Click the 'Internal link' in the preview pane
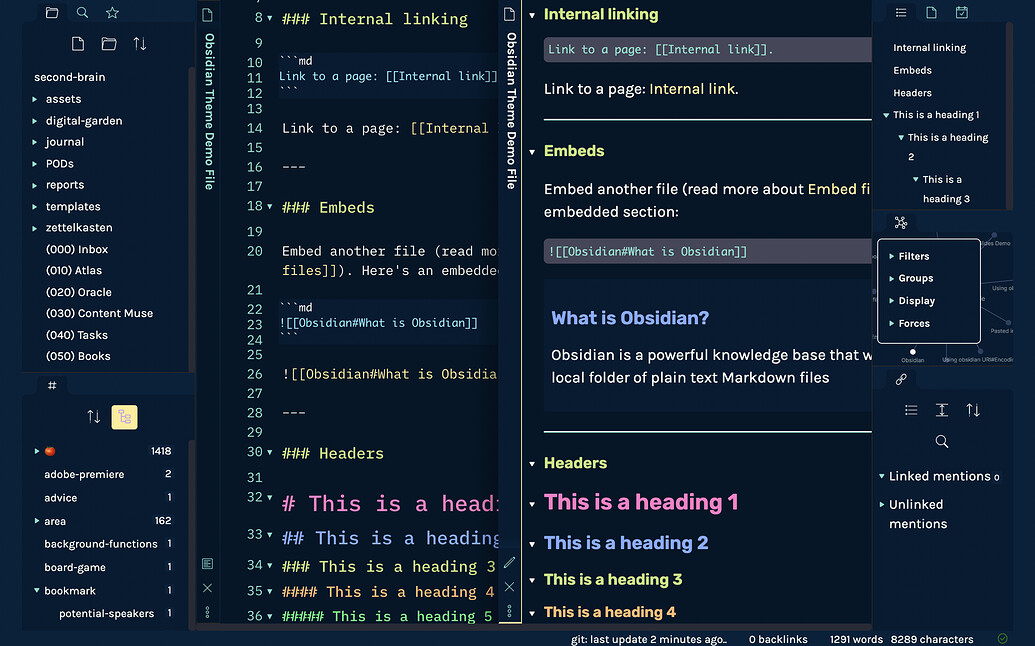 pos(692,88)
